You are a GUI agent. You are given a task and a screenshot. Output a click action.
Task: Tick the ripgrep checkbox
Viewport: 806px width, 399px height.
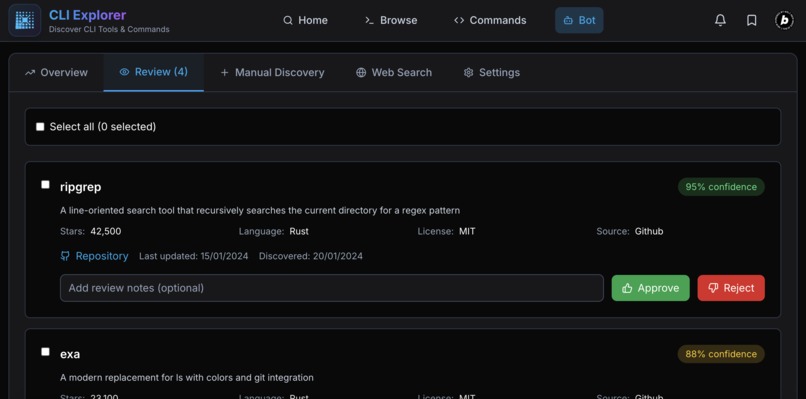[x=45, y=185]
